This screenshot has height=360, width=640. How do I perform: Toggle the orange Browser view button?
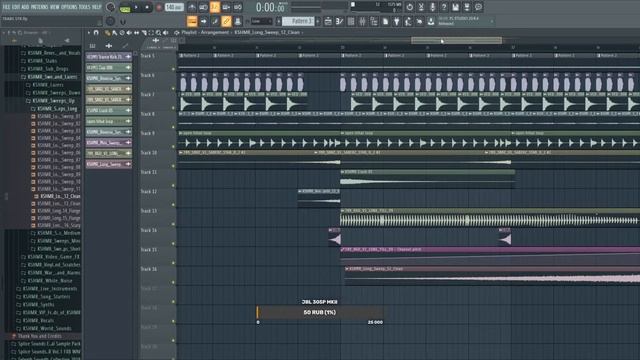point(192,21)
